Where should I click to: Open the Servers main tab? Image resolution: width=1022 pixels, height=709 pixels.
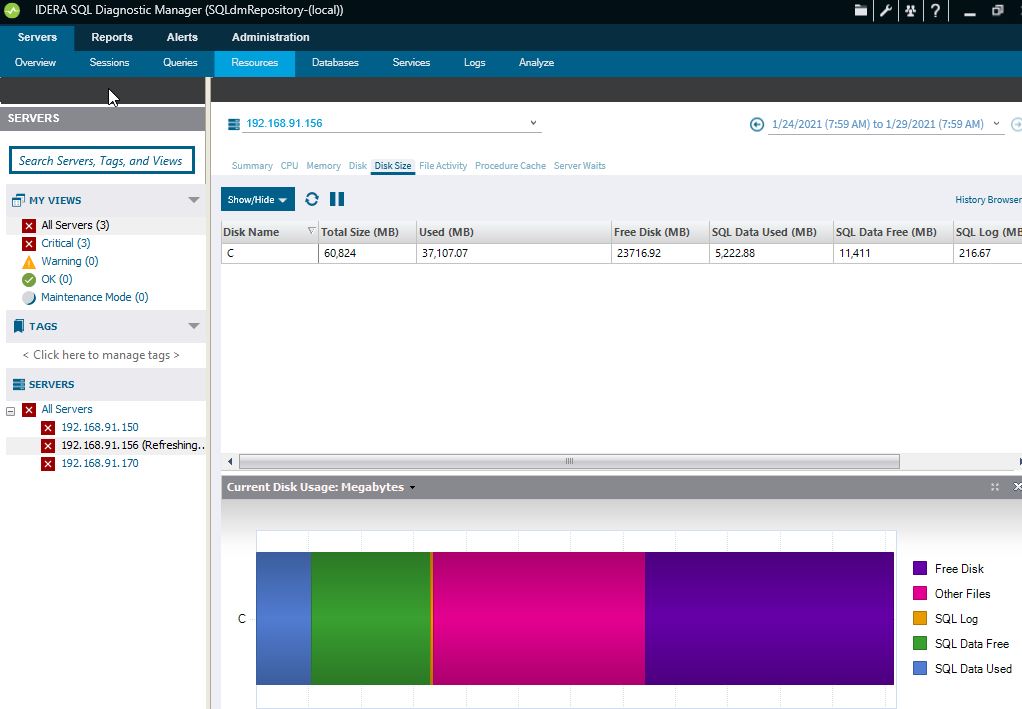[x=37, y=37]
